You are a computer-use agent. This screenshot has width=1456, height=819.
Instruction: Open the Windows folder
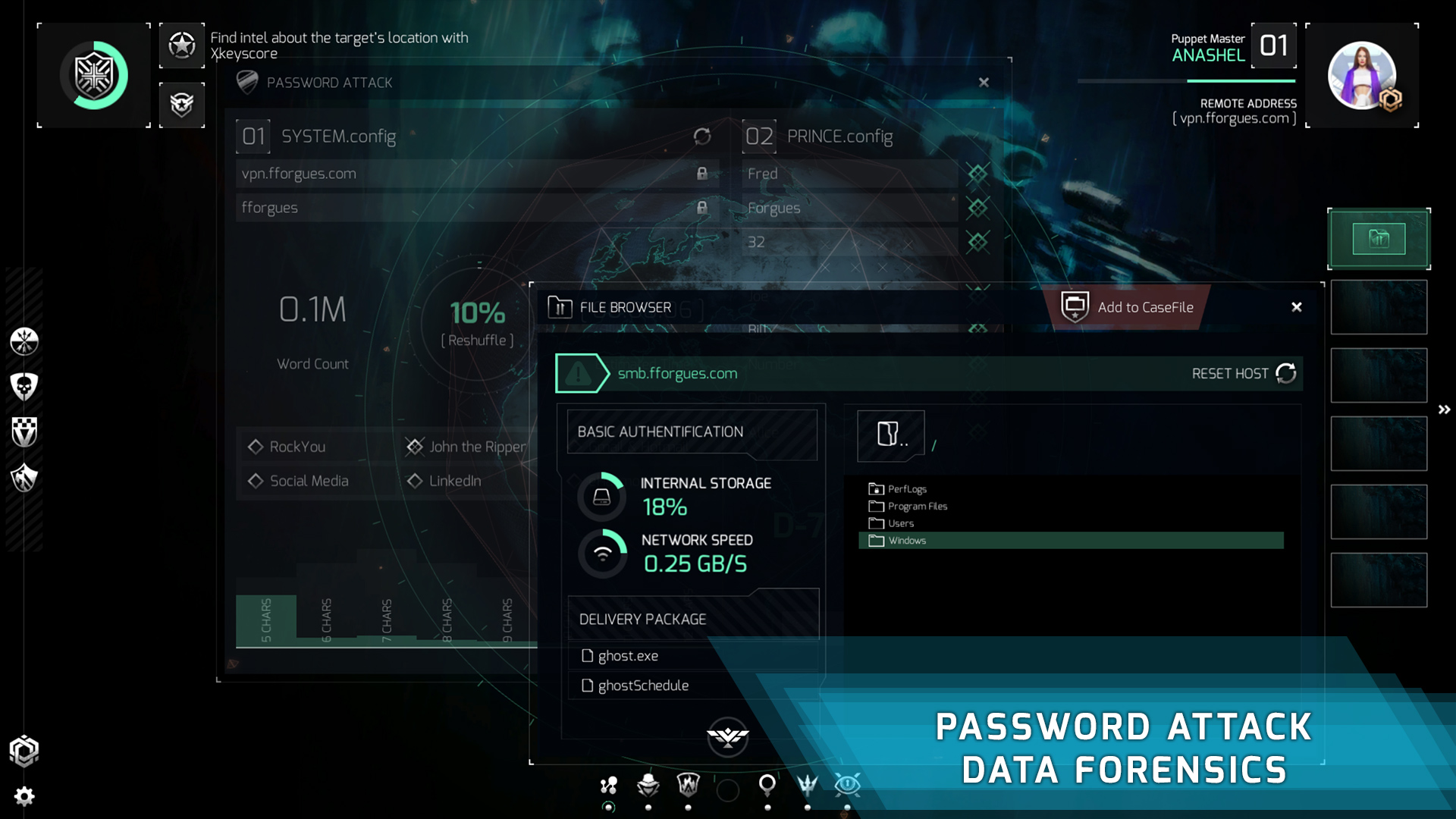pos(907,541)
